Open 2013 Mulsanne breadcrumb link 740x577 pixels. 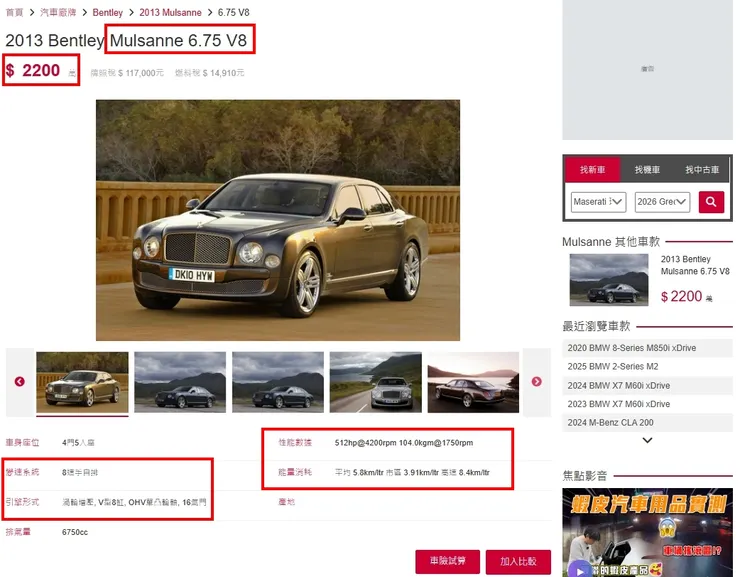tap(170, 12)
